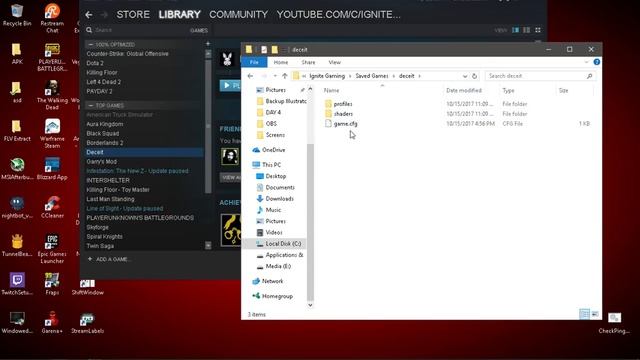Open MSI Afterburner desktop icon
Screen dimensions: 640x360
pyautogui.click(x=17, y=169)
